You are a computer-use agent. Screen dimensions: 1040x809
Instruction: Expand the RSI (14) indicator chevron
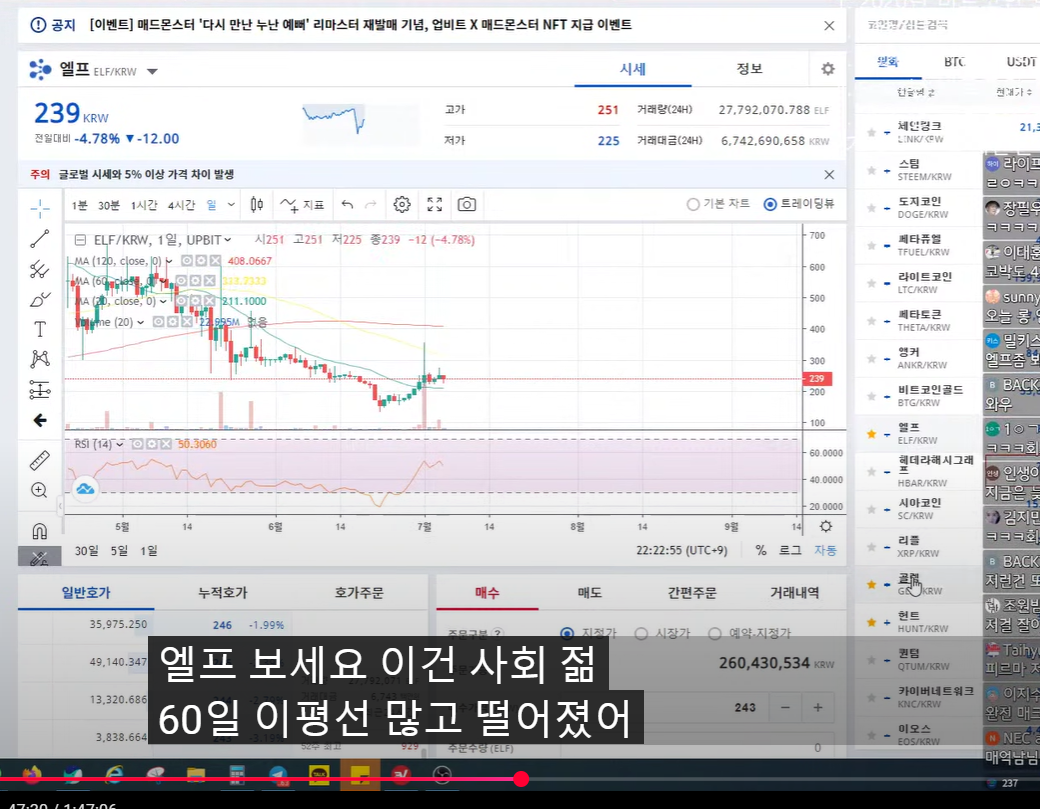point(119,444)
